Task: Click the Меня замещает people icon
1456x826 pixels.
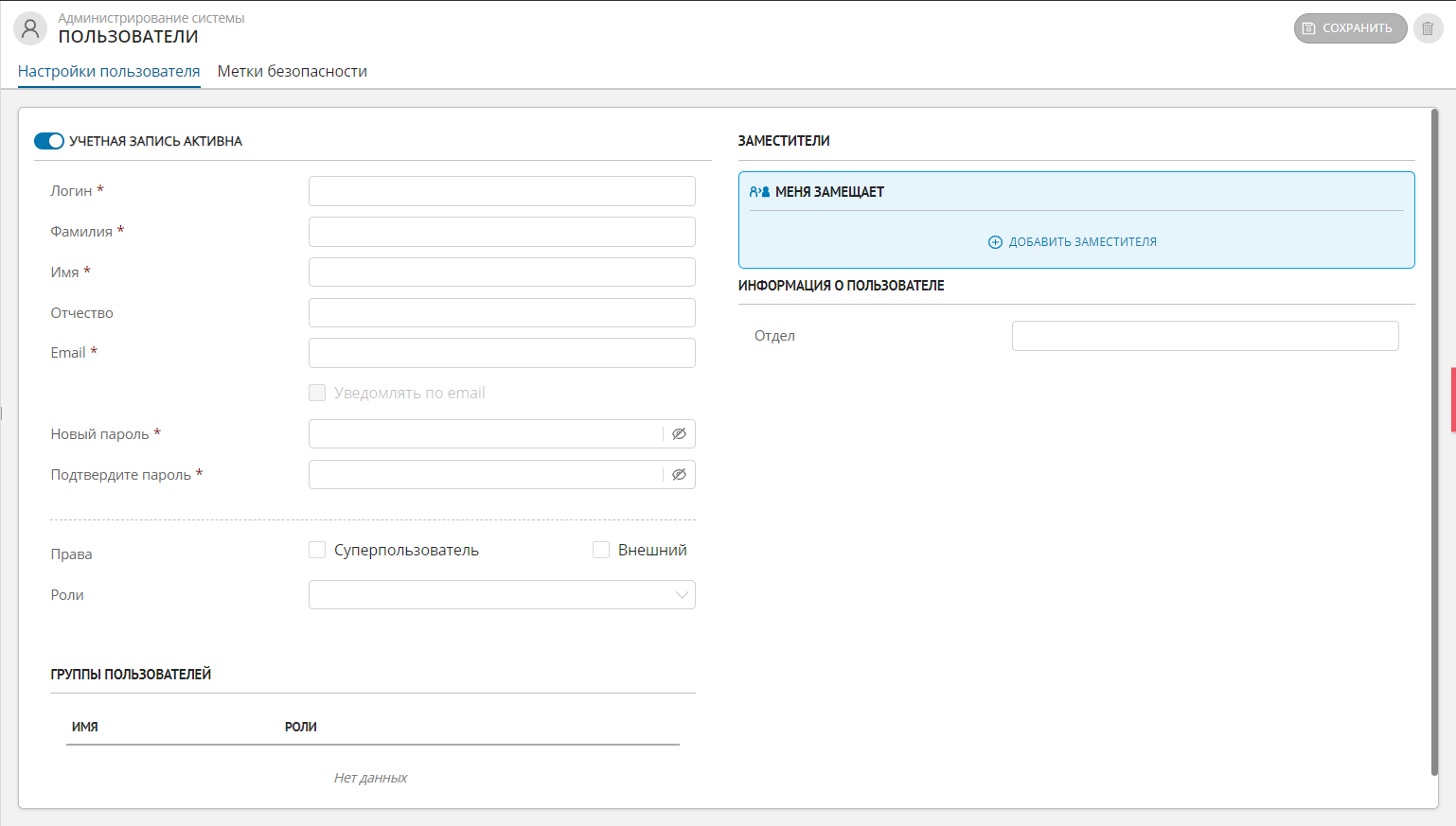Action: [759, 192]
